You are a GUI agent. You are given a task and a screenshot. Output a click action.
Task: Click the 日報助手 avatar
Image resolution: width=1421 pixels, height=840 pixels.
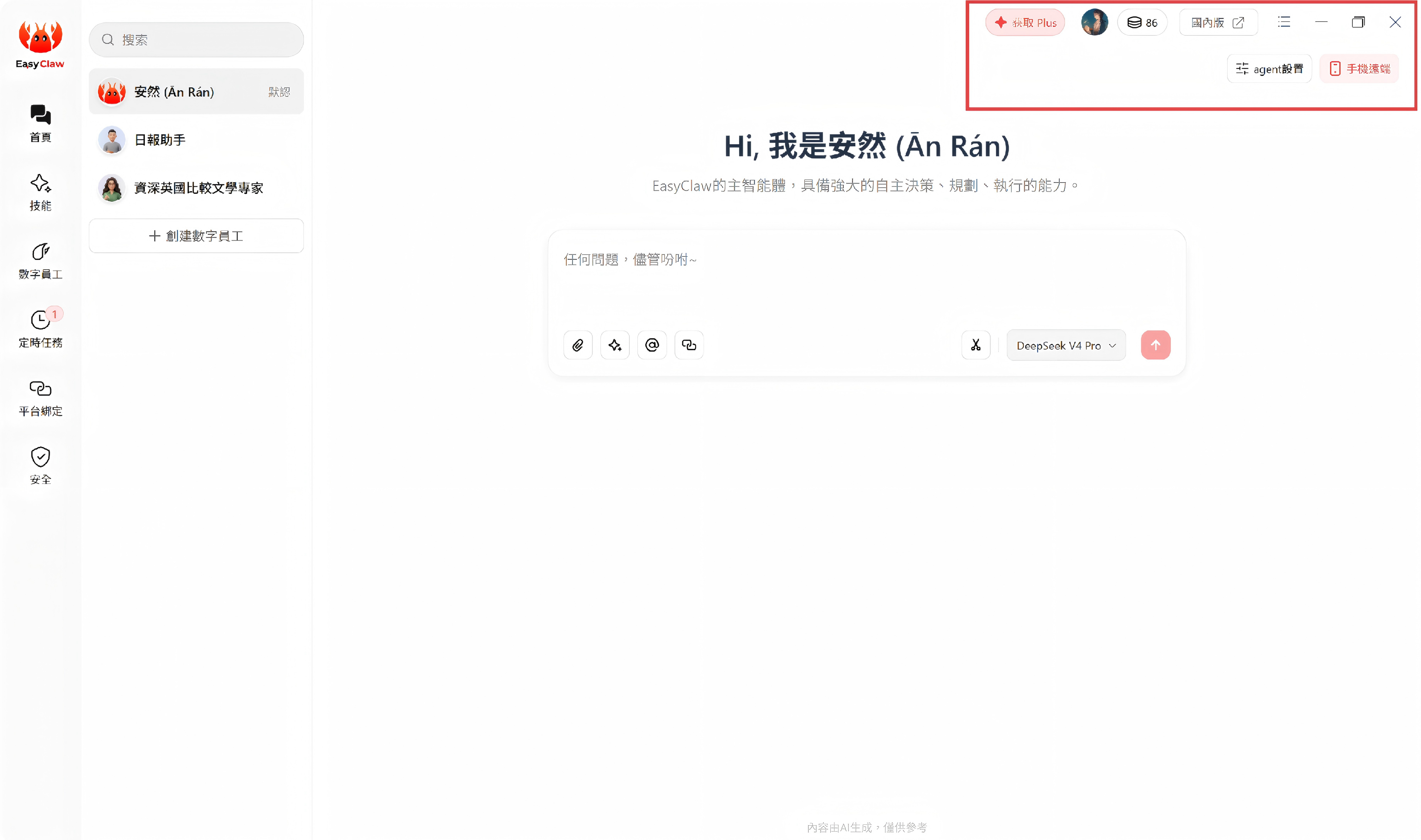click(x=111, y=140)
